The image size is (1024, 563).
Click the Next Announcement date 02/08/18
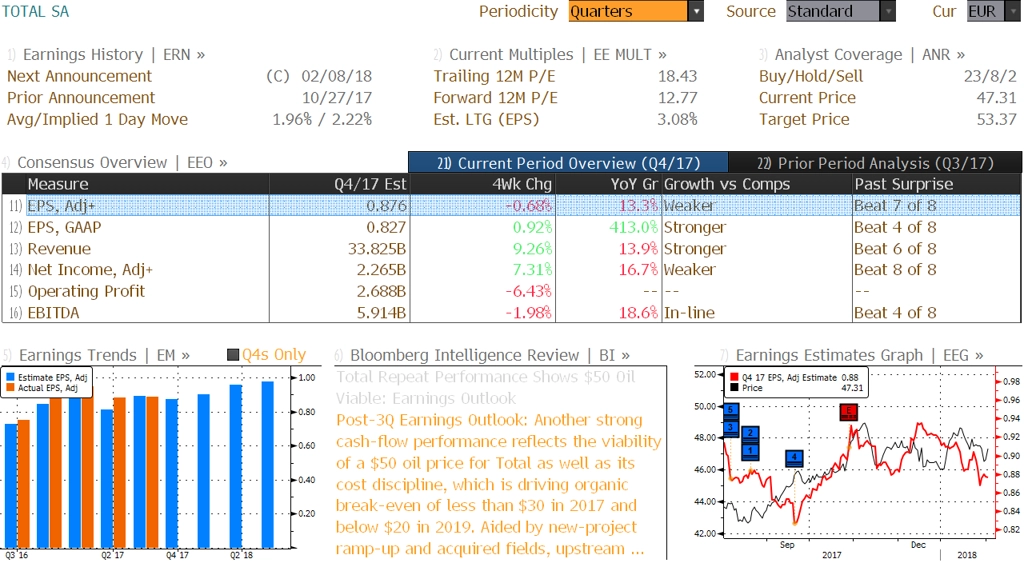point(336,76)
